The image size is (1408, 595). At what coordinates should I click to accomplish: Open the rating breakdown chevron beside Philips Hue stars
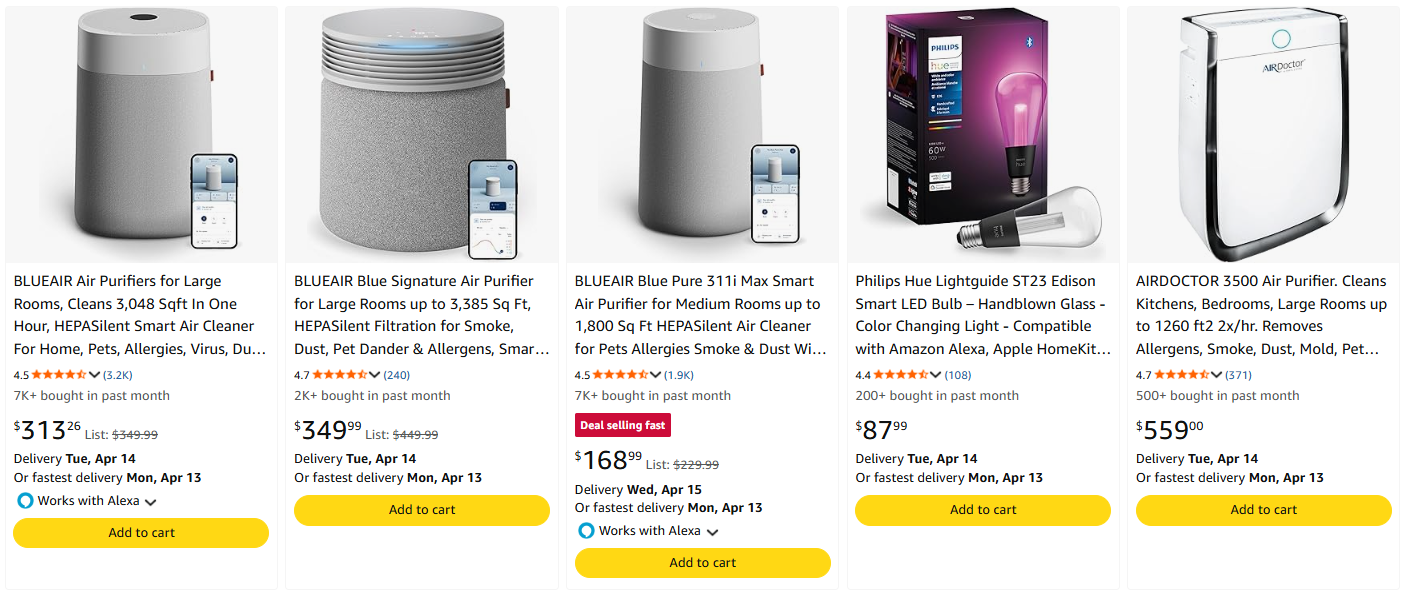(x=937, y=374)
